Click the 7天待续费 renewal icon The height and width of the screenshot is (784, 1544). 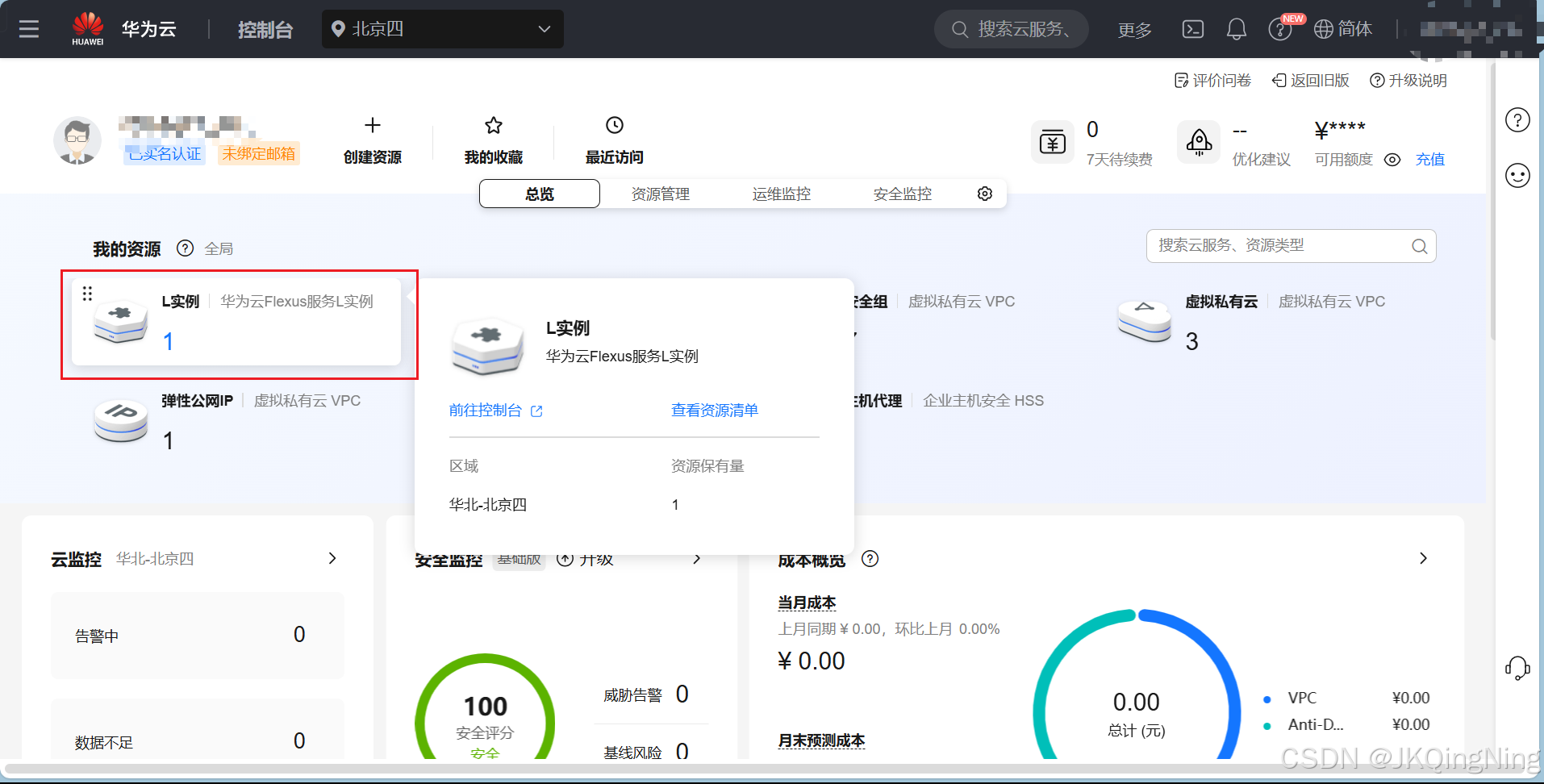[x=1053, y=143]
